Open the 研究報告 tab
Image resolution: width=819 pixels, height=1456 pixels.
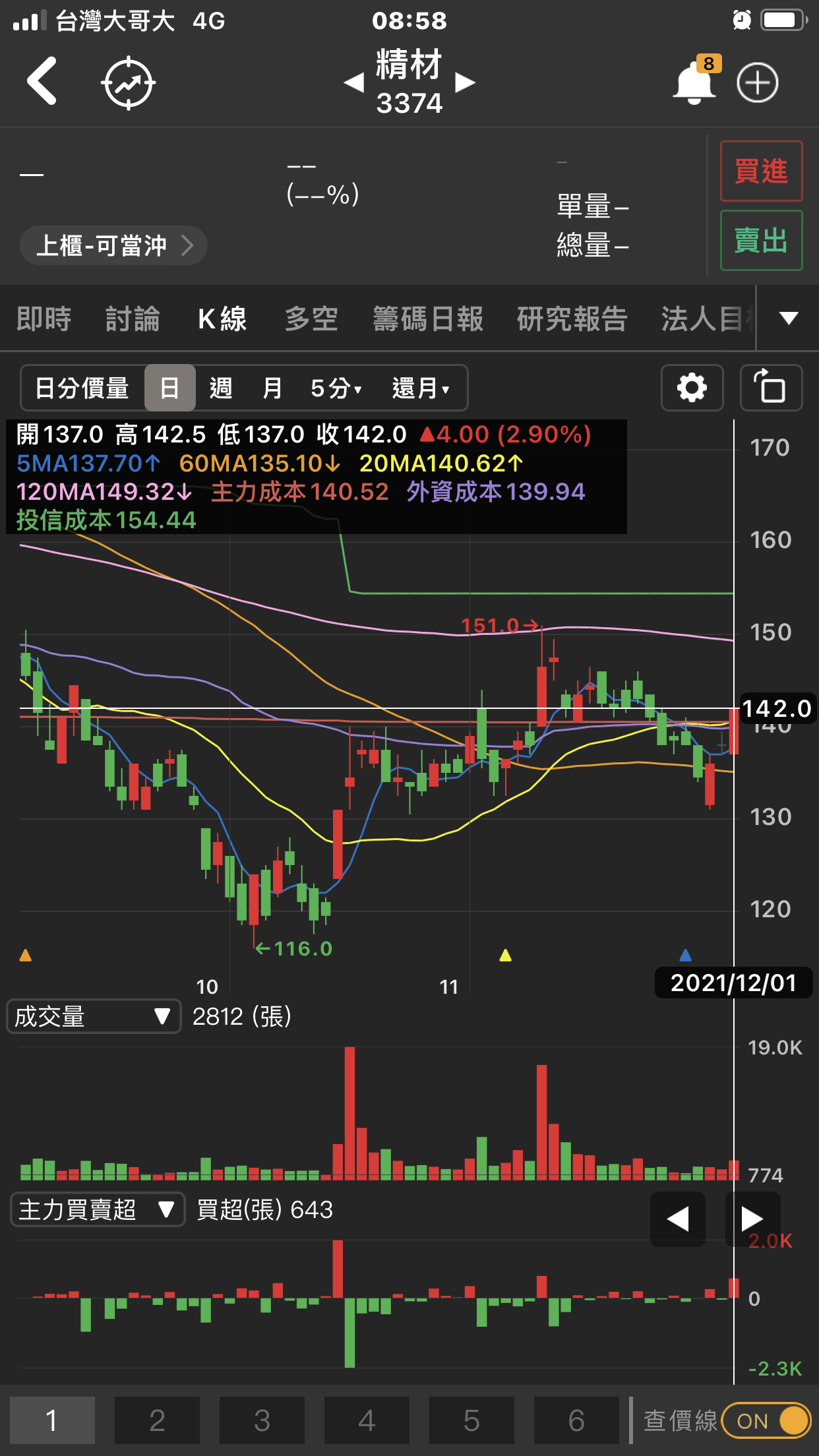click(x=572, y=318)
